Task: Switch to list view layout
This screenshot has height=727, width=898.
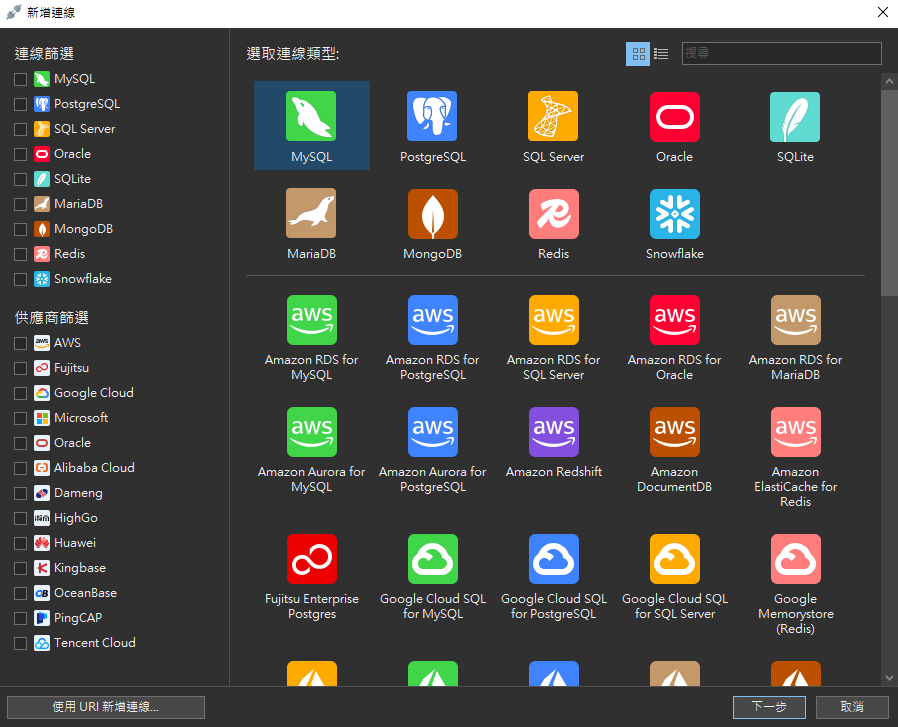Action: click(x=661, y=54)
